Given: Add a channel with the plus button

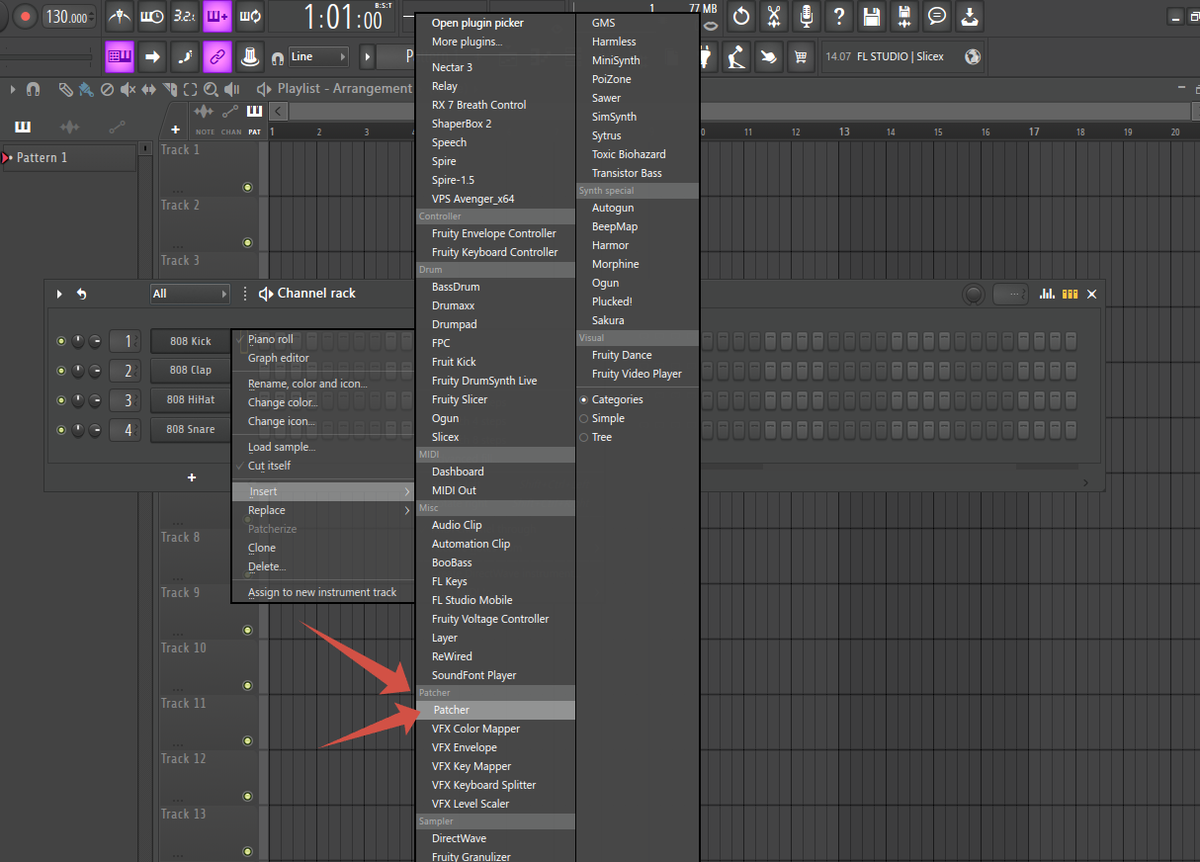Looking at the screenshot, I should [192, 478].
